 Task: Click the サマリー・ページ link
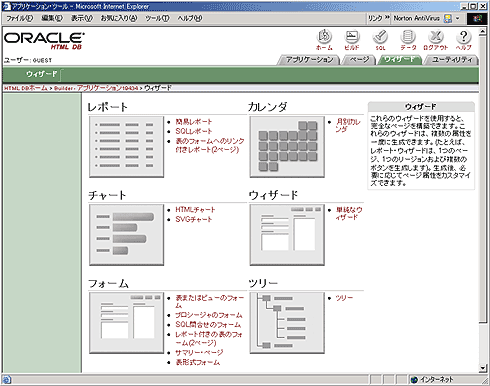[199, 352]
